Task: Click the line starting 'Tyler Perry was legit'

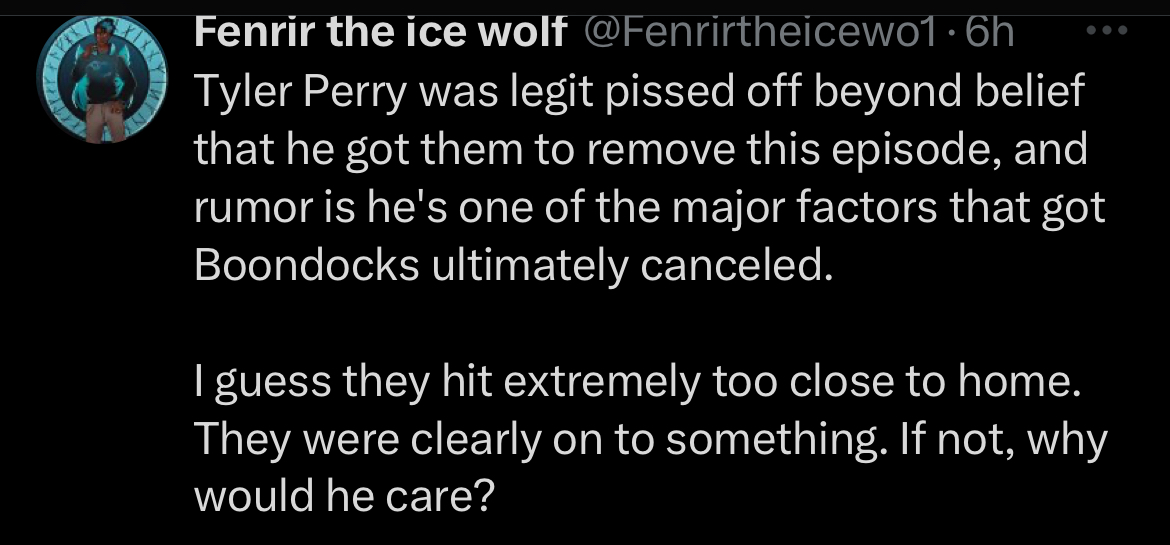Action: point(639,94)
